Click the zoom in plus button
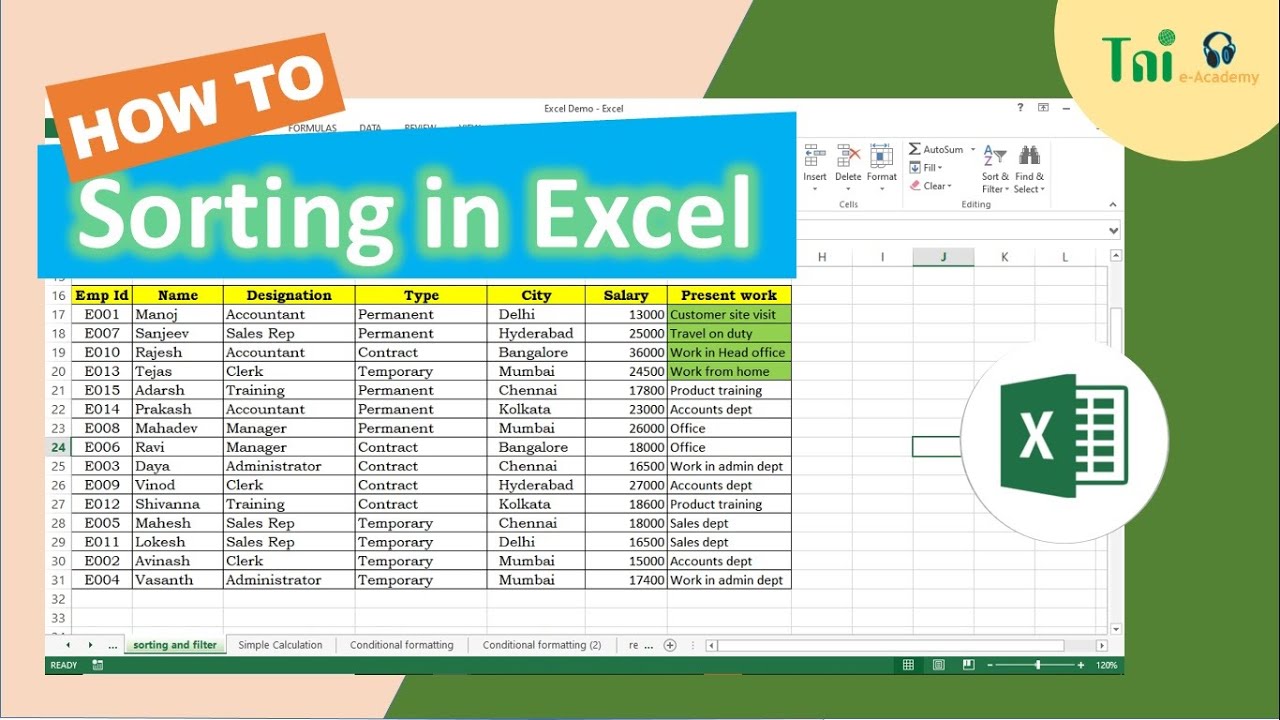This screenshot has width=1280, height=720. [x=1081, y=665]
